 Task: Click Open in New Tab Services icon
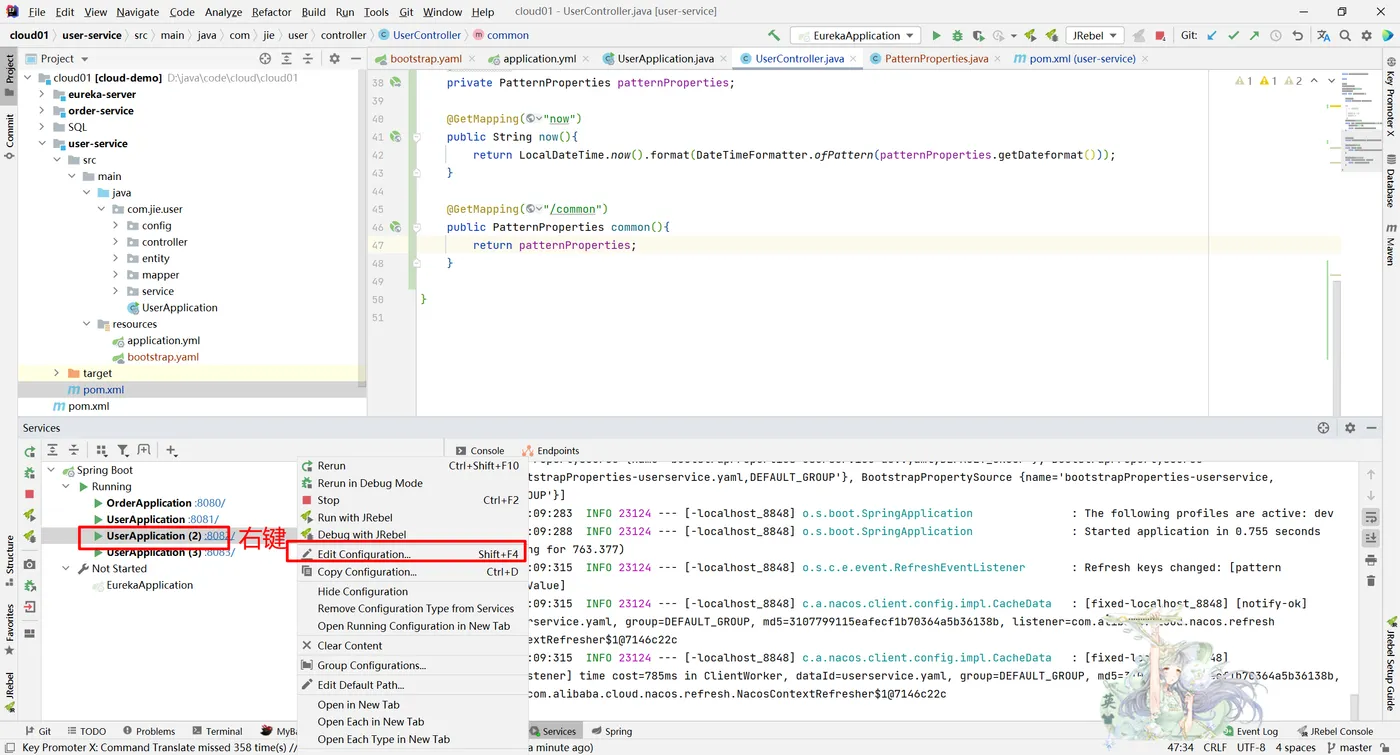pyautogui.click(x=144, y=451)
